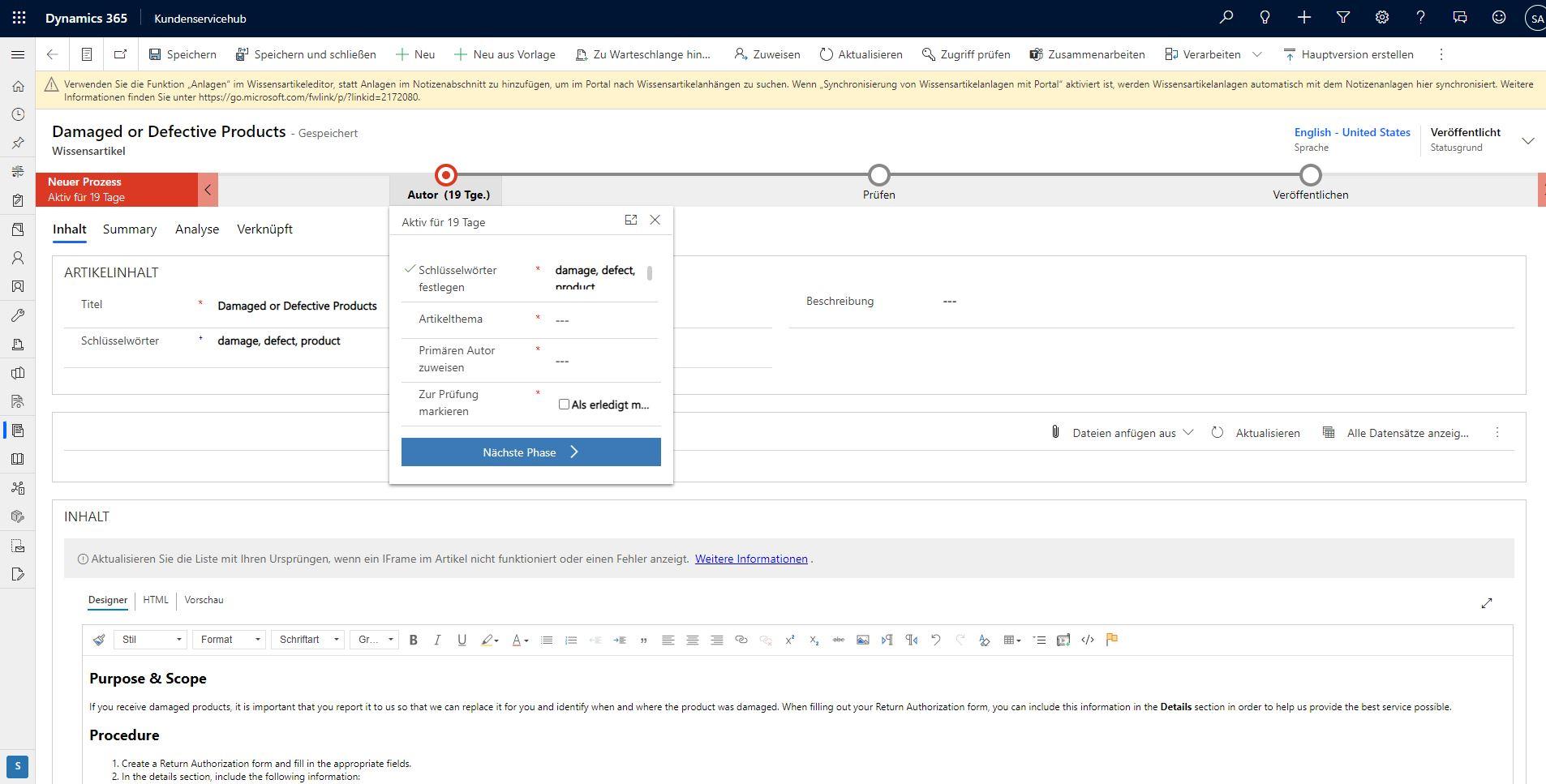The width and height of the screenshot is (1546, 784).
Task: Switch to the Summary tab
Action: pyautogui.click(x=130, y=229)
